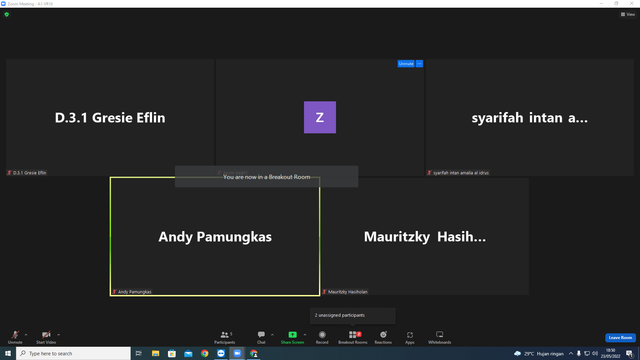Expand share options arrow beside Share Screen

tap(305, 335)
